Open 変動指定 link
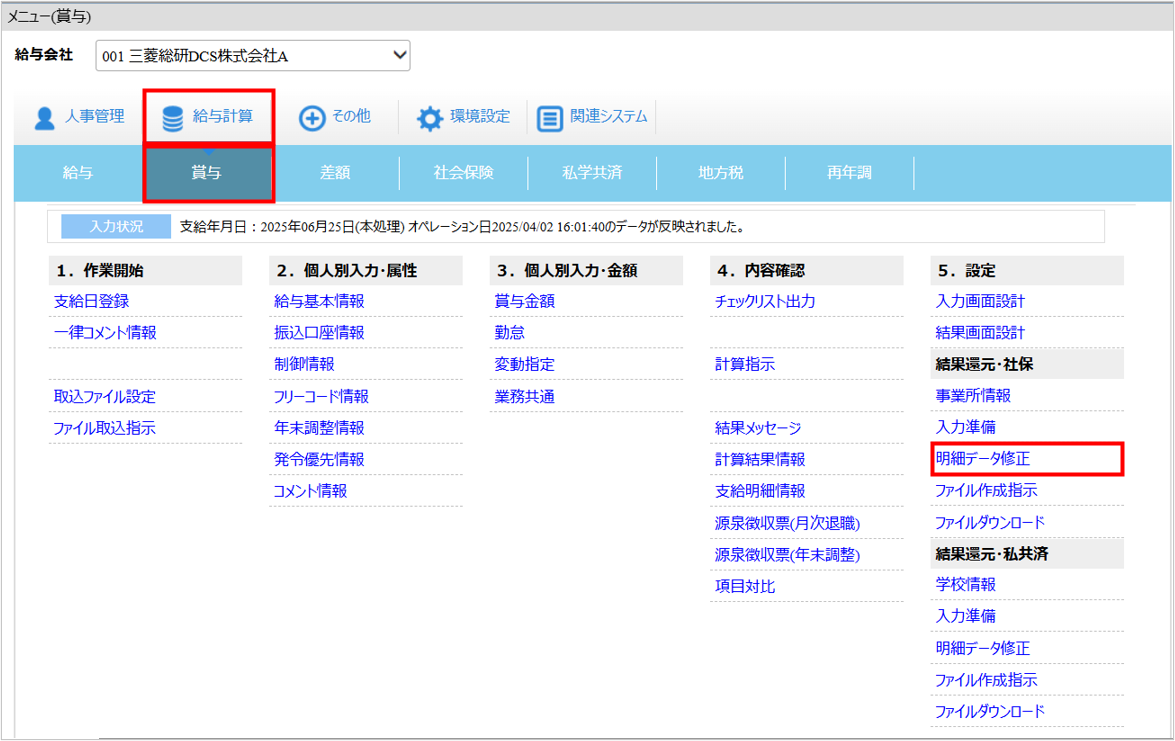Viewport: 1175px width, 741px height. click(x=525, y=364)
